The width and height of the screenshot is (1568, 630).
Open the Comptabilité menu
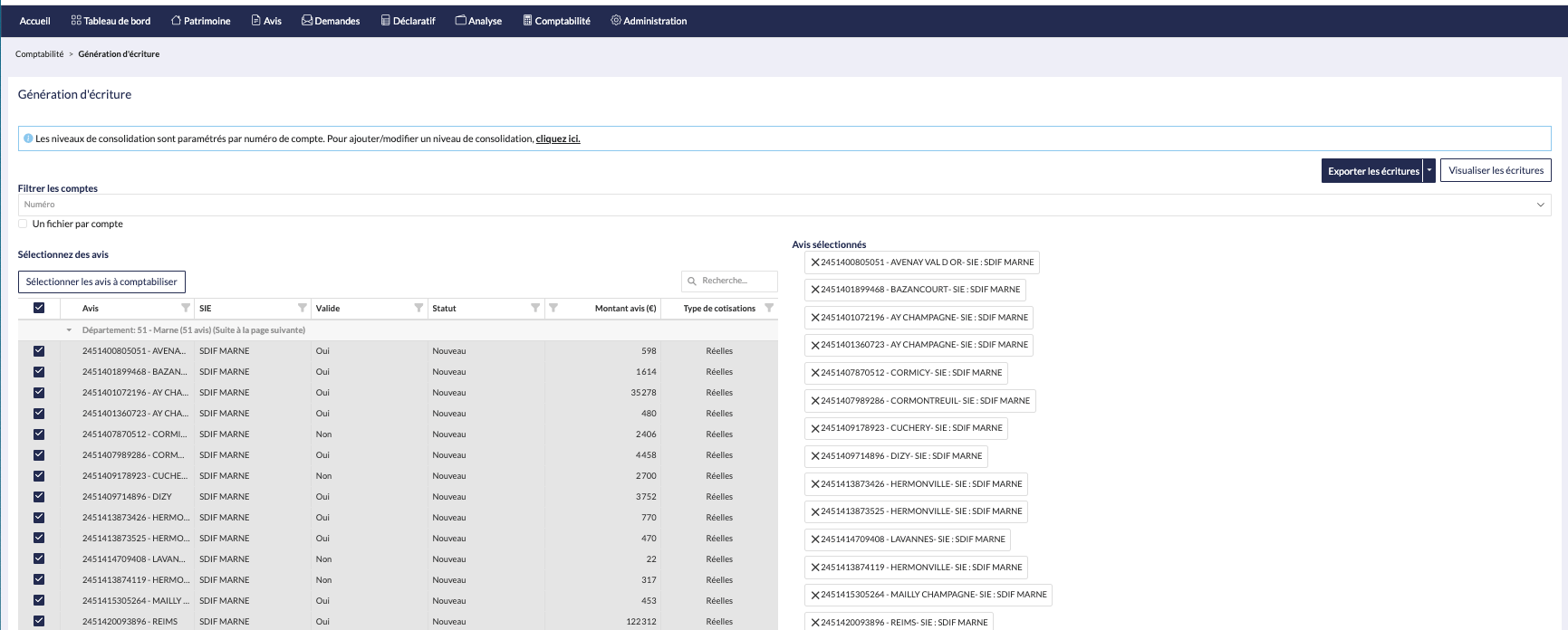click(x=556, y=21)
